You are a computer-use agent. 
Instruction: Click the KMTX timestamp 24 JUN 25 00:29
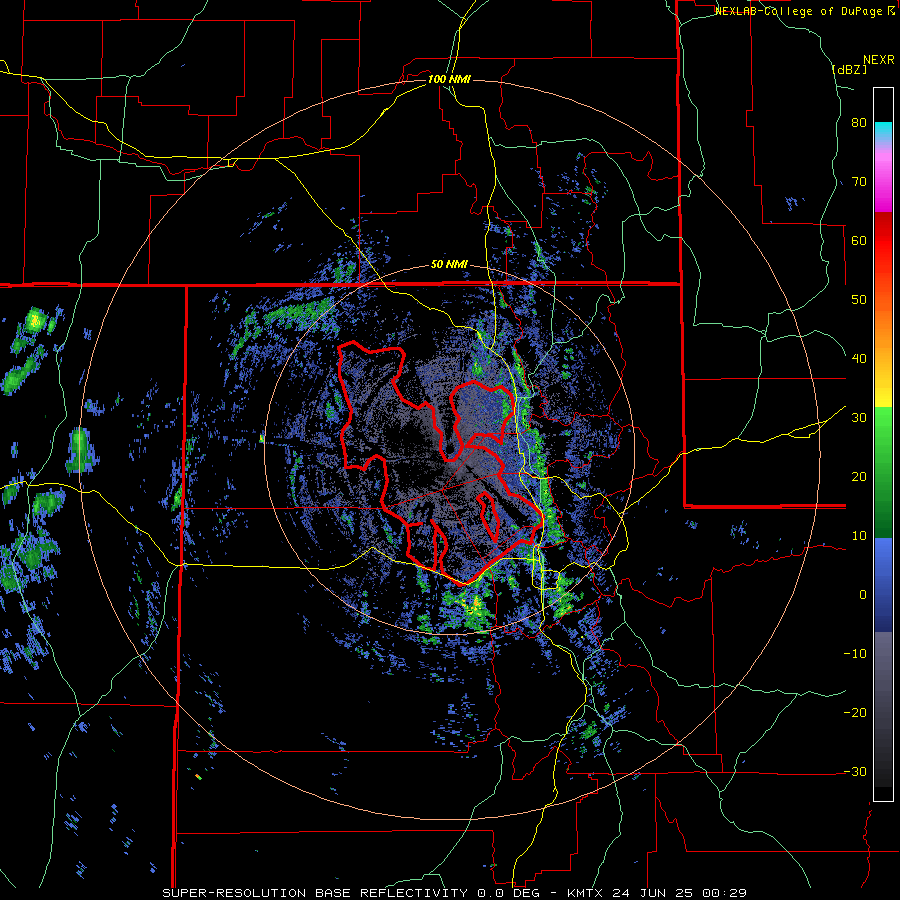(657, 893)
